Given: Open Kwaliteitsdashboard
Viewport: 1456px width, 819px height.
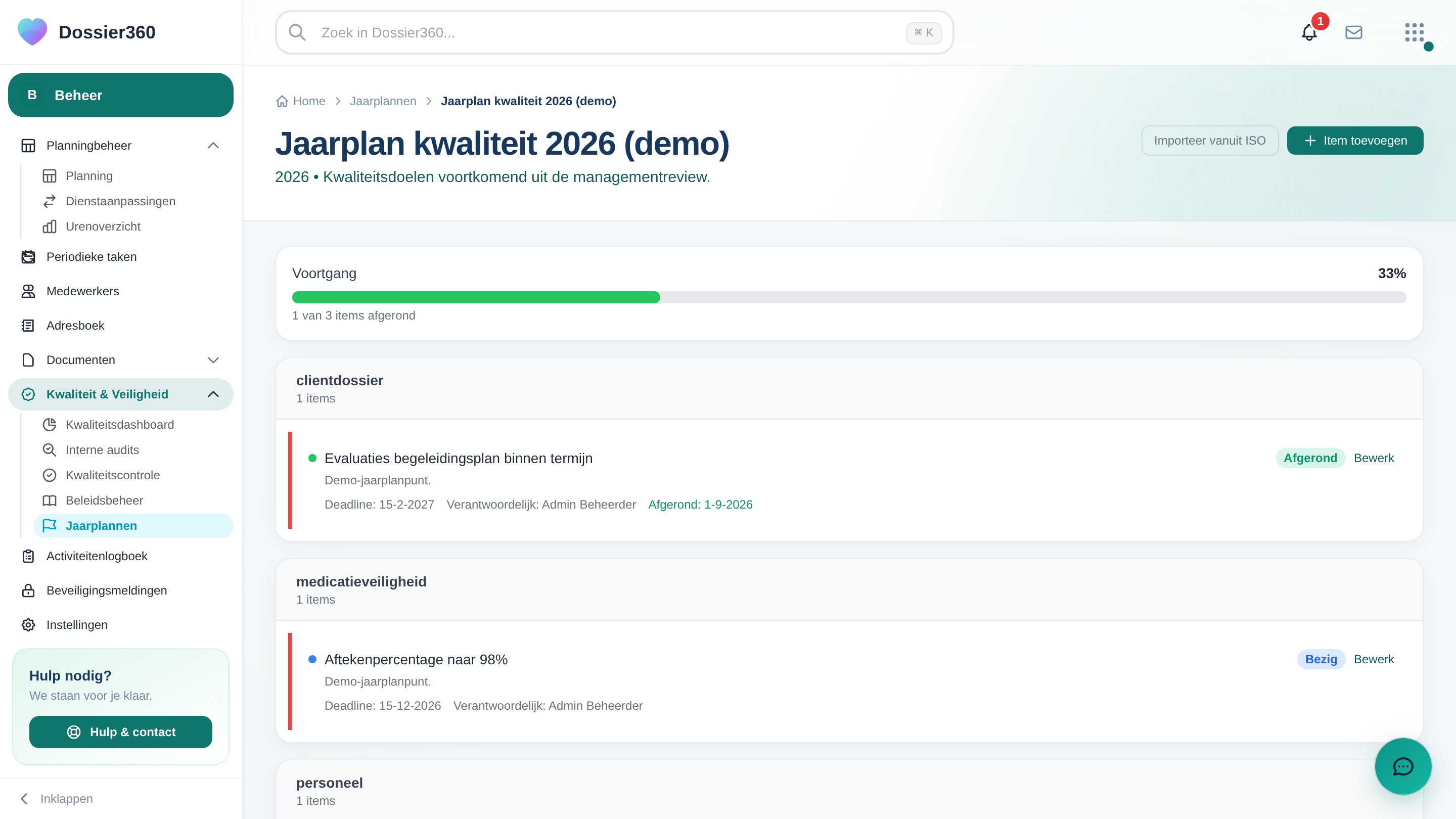Looking at the screenshot, I should coord(133,425).
